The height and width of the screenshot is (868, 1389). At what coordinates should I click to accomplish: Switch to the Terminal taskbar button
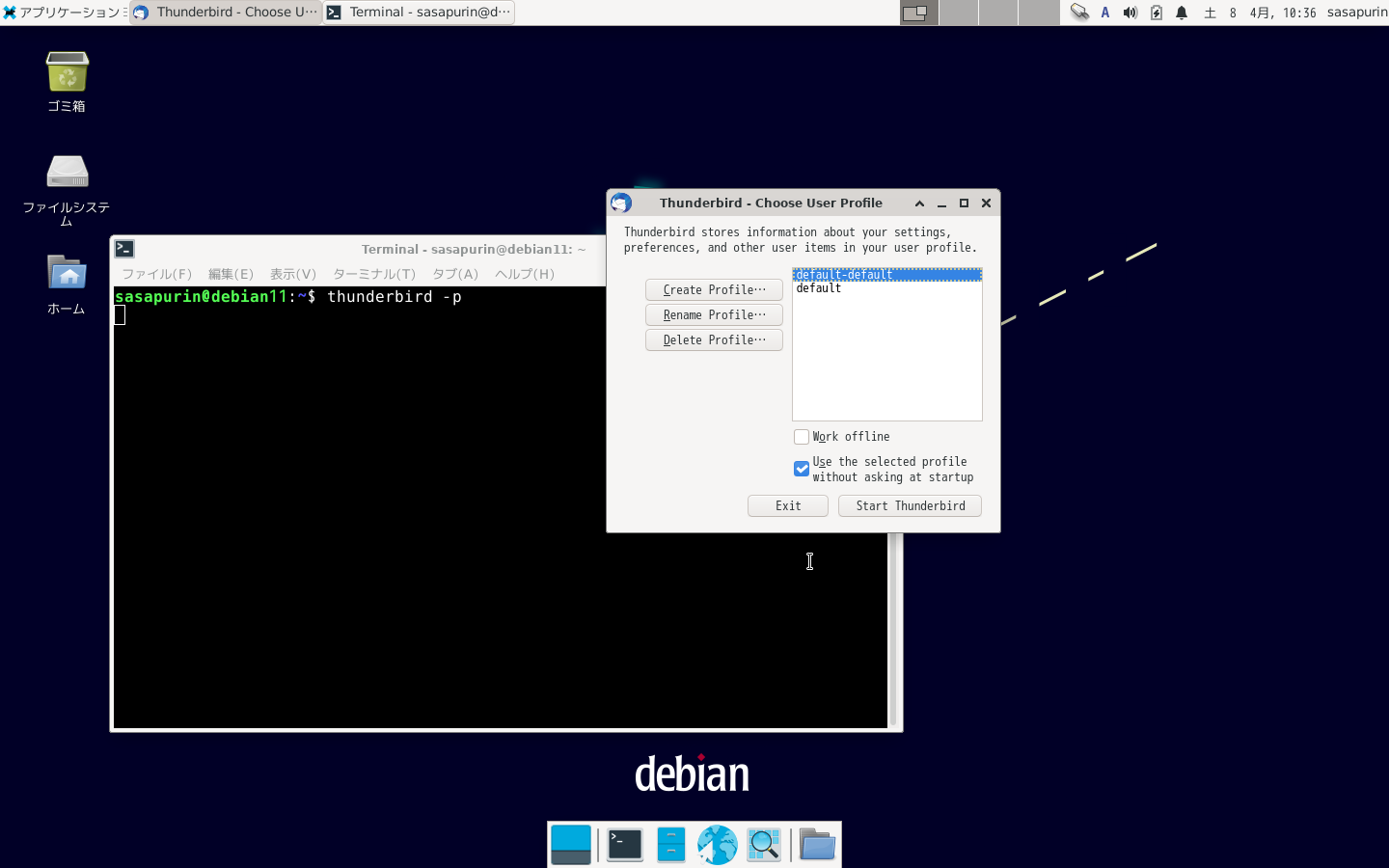click(x=419, y=13)
